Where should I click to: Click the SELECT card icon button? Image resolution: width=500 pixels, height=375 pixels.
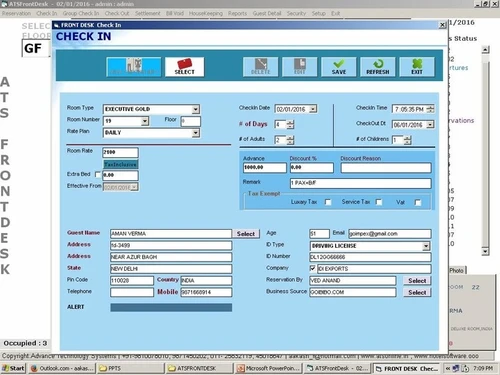(184, 67)
